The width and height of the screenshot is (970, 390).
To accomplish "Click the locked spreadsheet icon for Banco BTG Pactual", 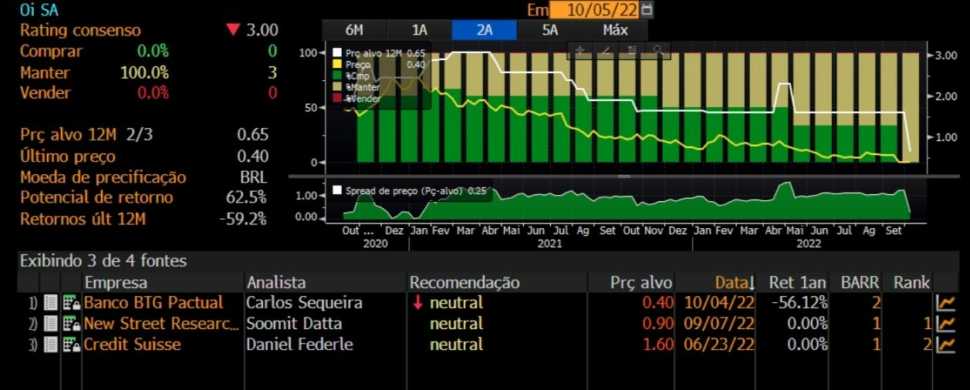I will [71, 303].
